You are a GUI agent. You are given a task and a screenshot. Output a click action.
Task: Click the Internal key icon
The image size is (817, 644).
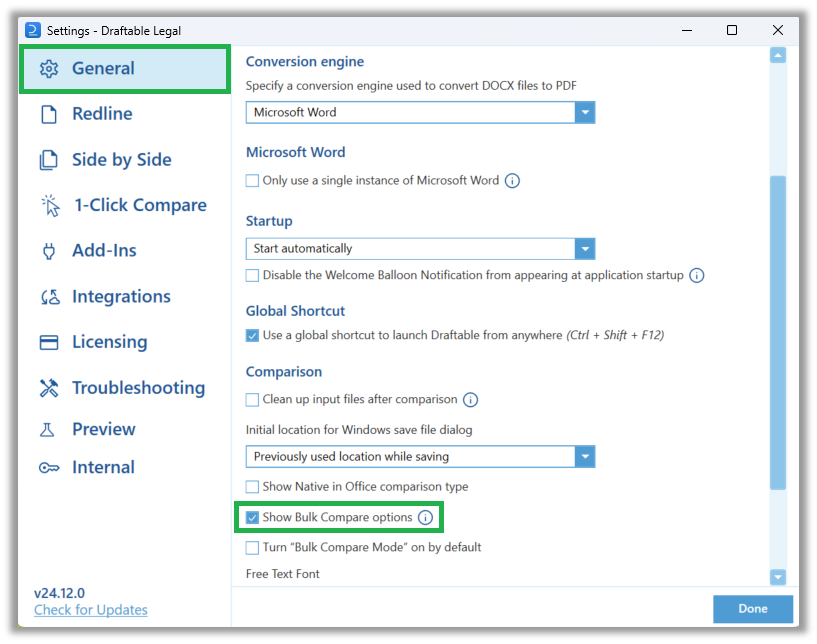49,467
